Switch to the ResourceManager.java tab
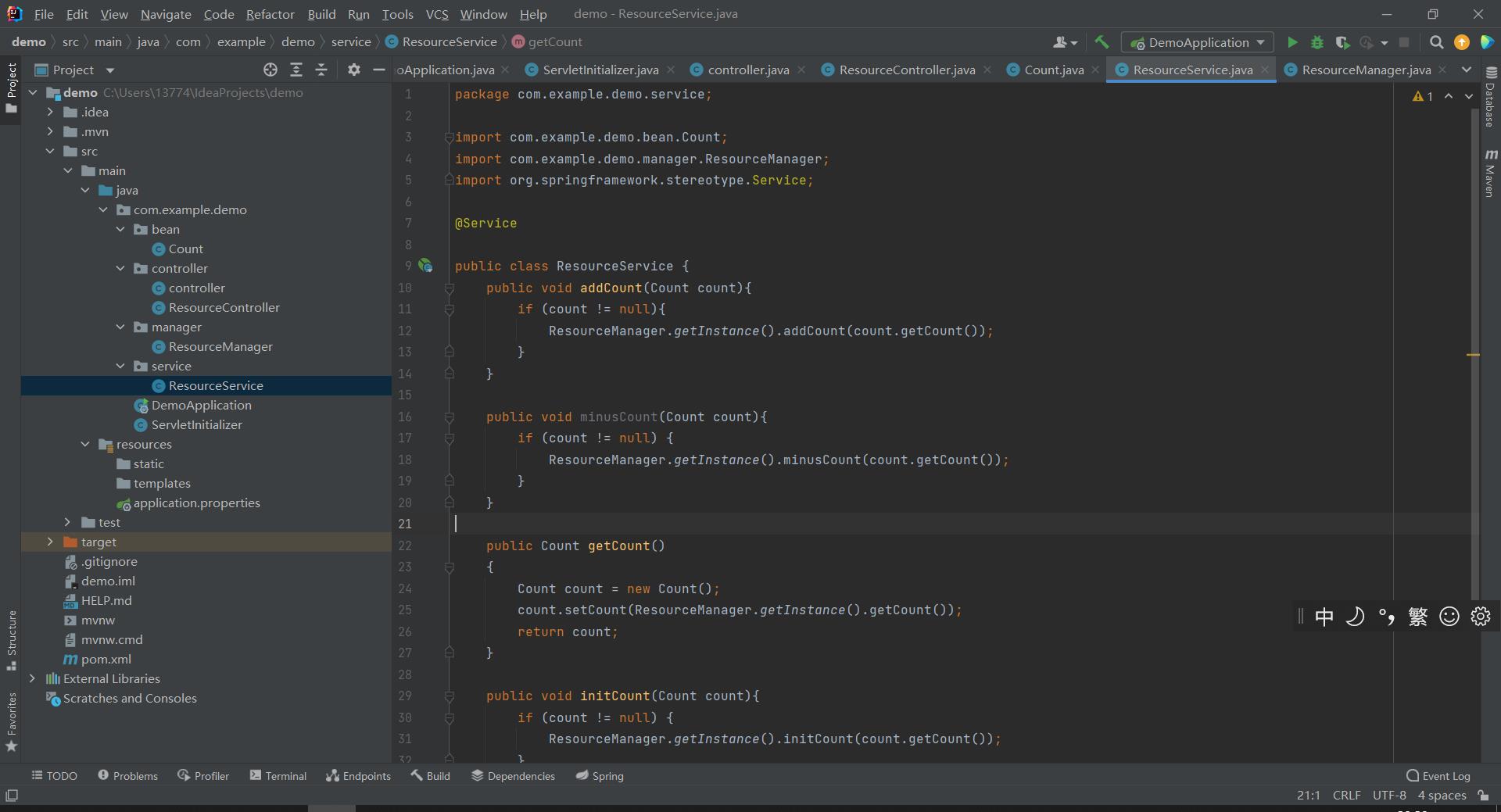 [x=1366, y=70]
